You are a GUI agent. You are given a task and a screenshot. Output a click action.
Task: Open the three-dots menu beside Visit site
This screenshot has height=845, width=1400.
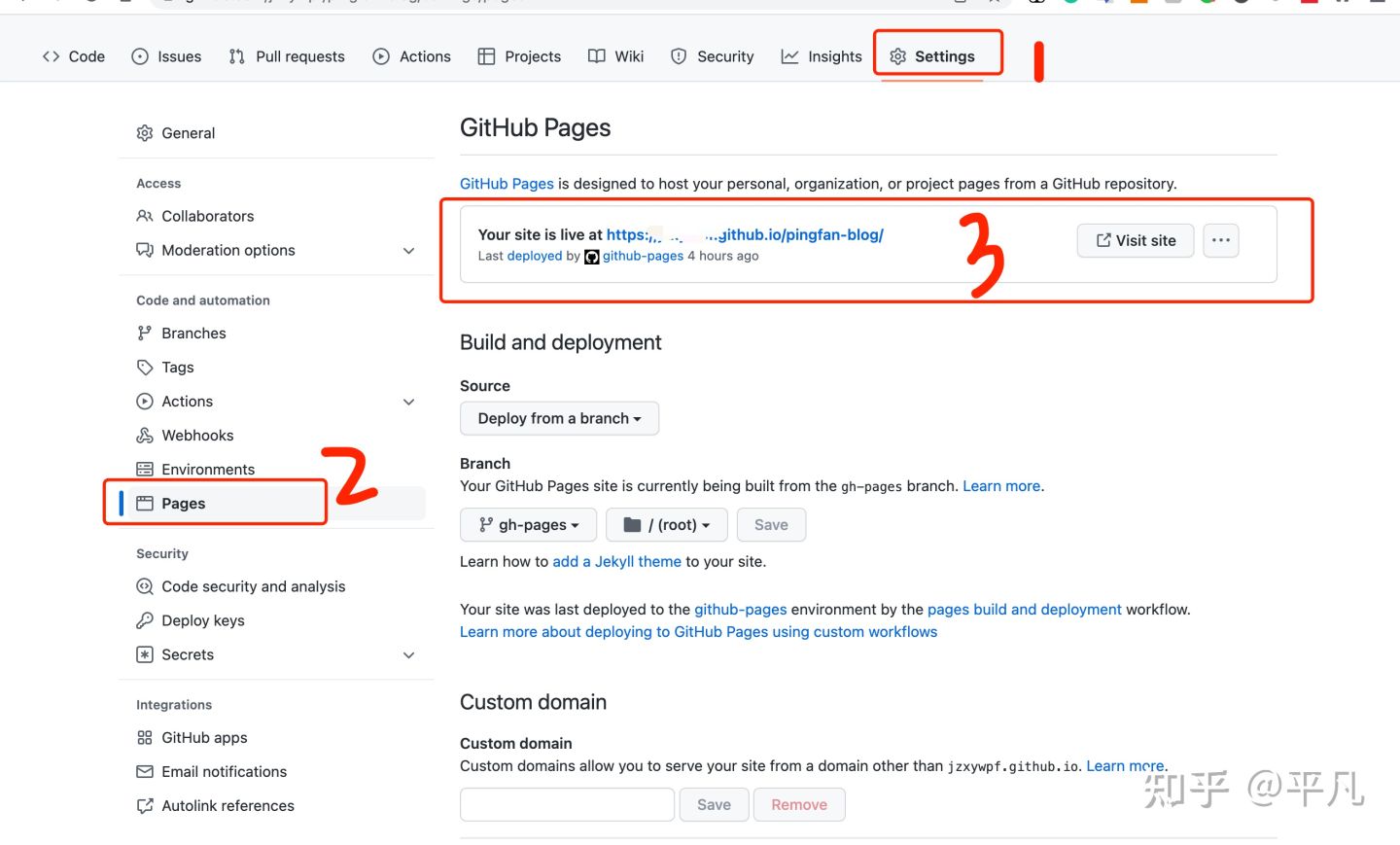(1221, 240)
